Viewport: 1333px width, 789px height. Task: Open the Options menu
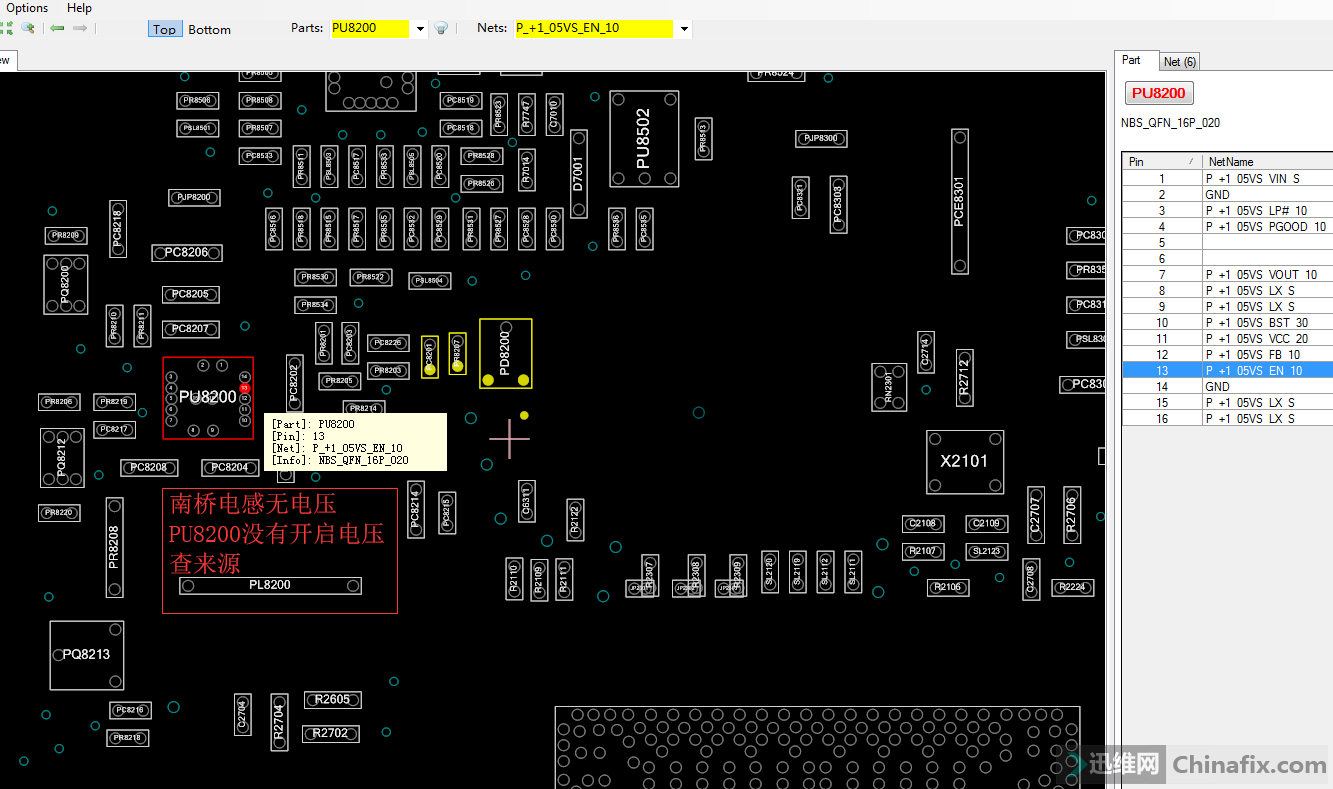pyautogui.click(x=27, y=8)
